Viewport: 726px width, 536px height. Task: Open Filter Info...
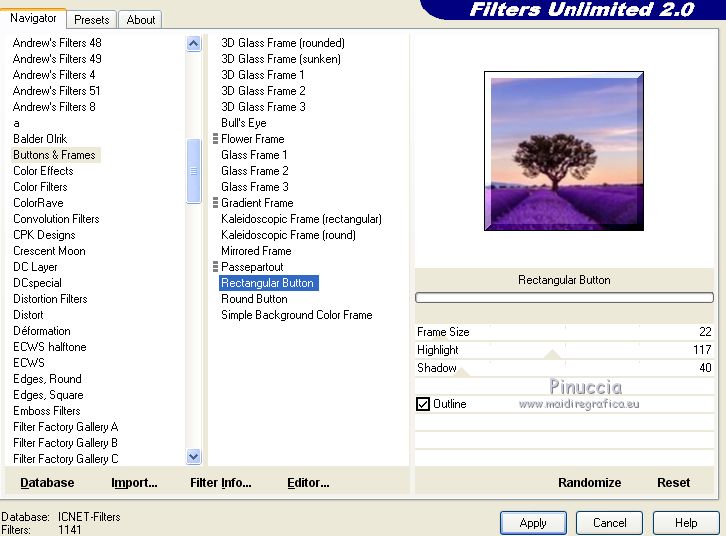click(220, 482)
